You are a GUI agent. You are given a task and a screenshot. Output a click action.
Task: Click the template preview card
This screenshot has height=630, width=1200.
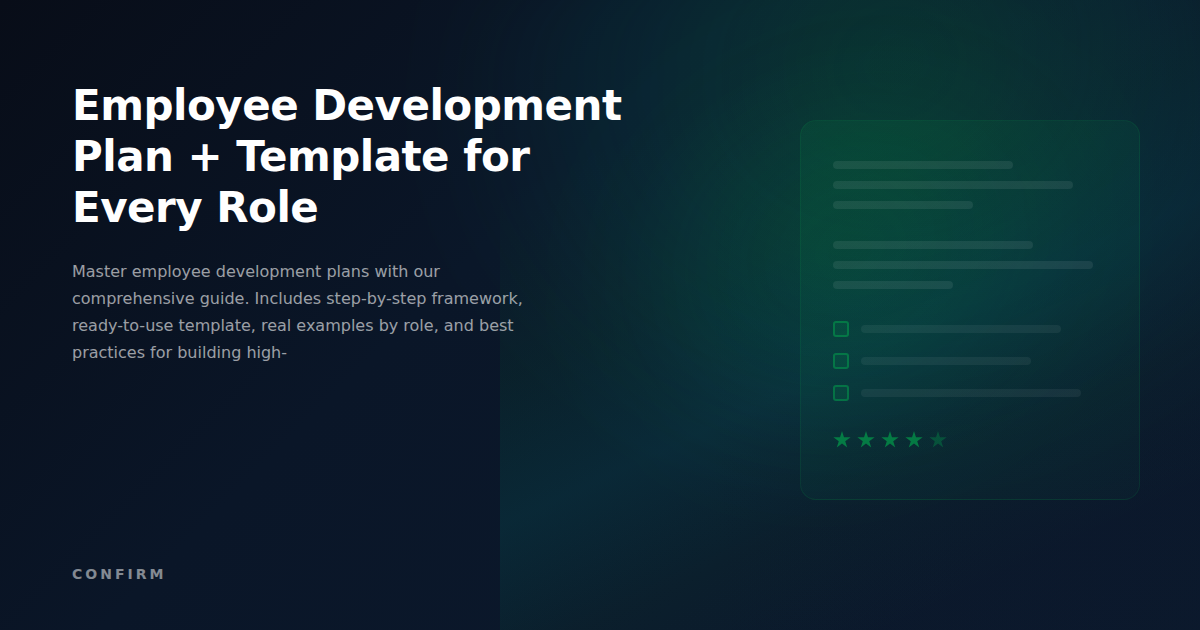tap(970, 308)
